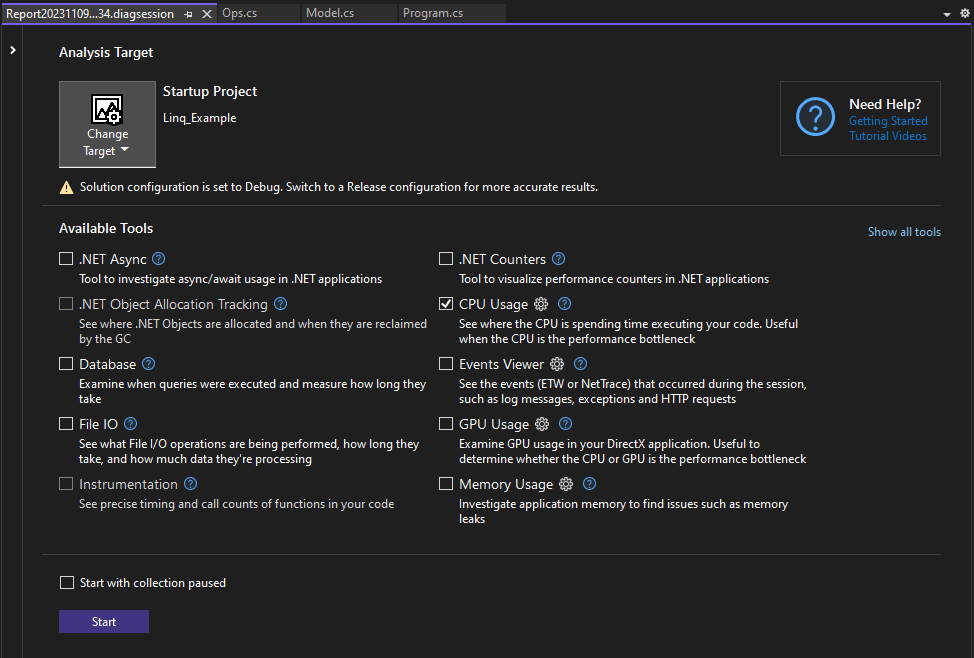This screenshot has height=658, width=974.
Task: Open GPU Usage settings gear
Action: pos(541,423)
